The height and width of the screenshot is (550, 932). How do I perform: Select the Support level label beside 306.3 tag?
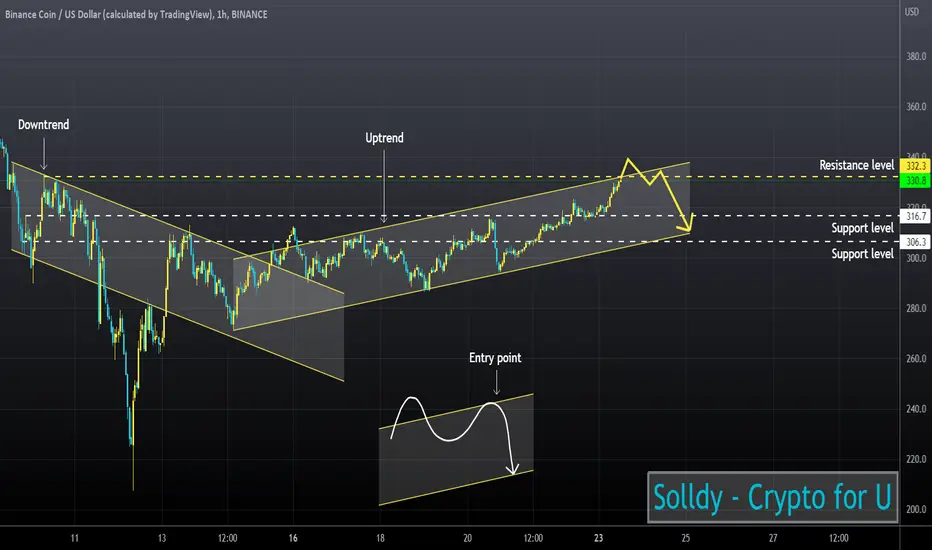tap(862, 254)
